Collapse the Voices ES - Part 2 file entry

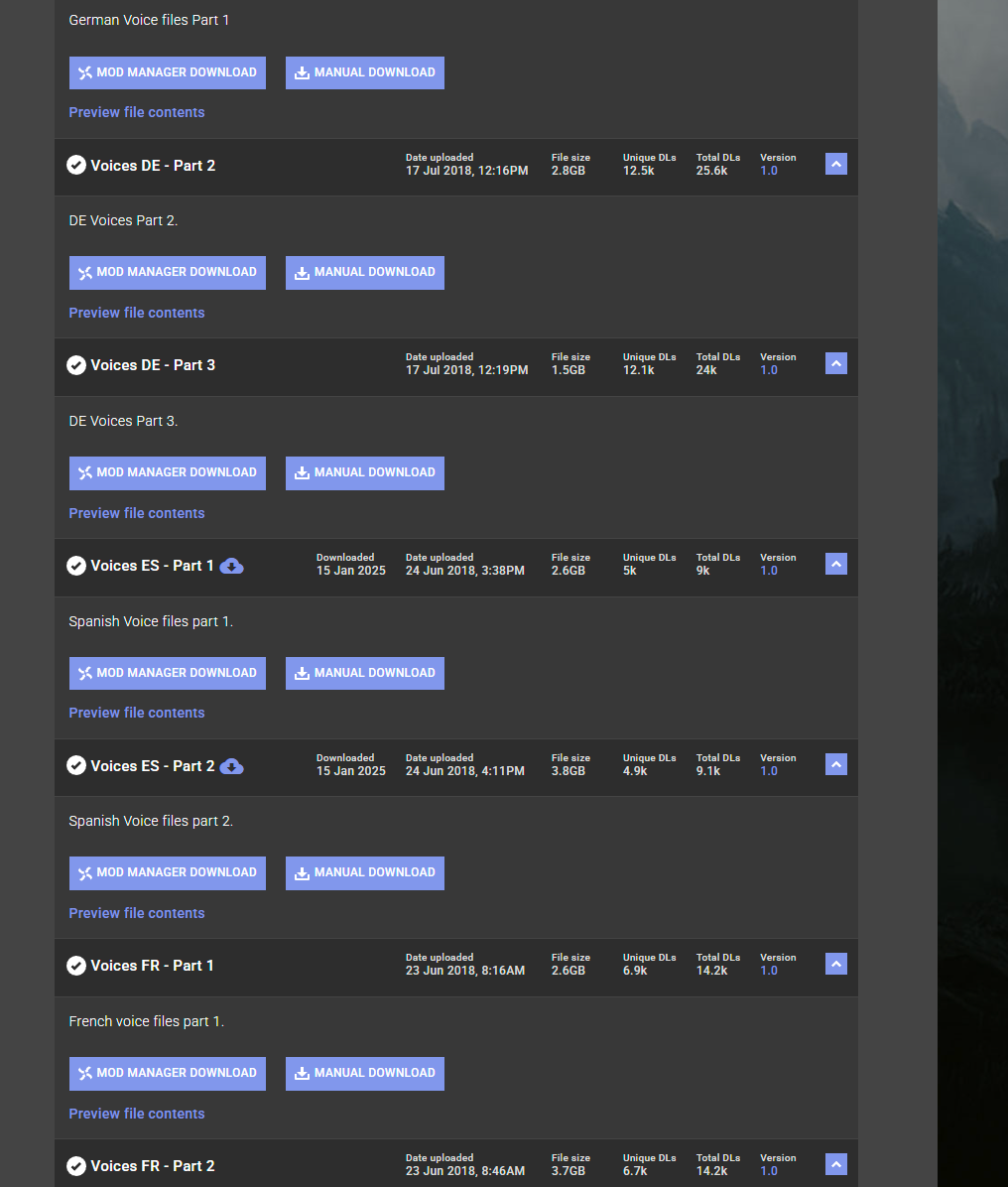(x=835, y=764)
